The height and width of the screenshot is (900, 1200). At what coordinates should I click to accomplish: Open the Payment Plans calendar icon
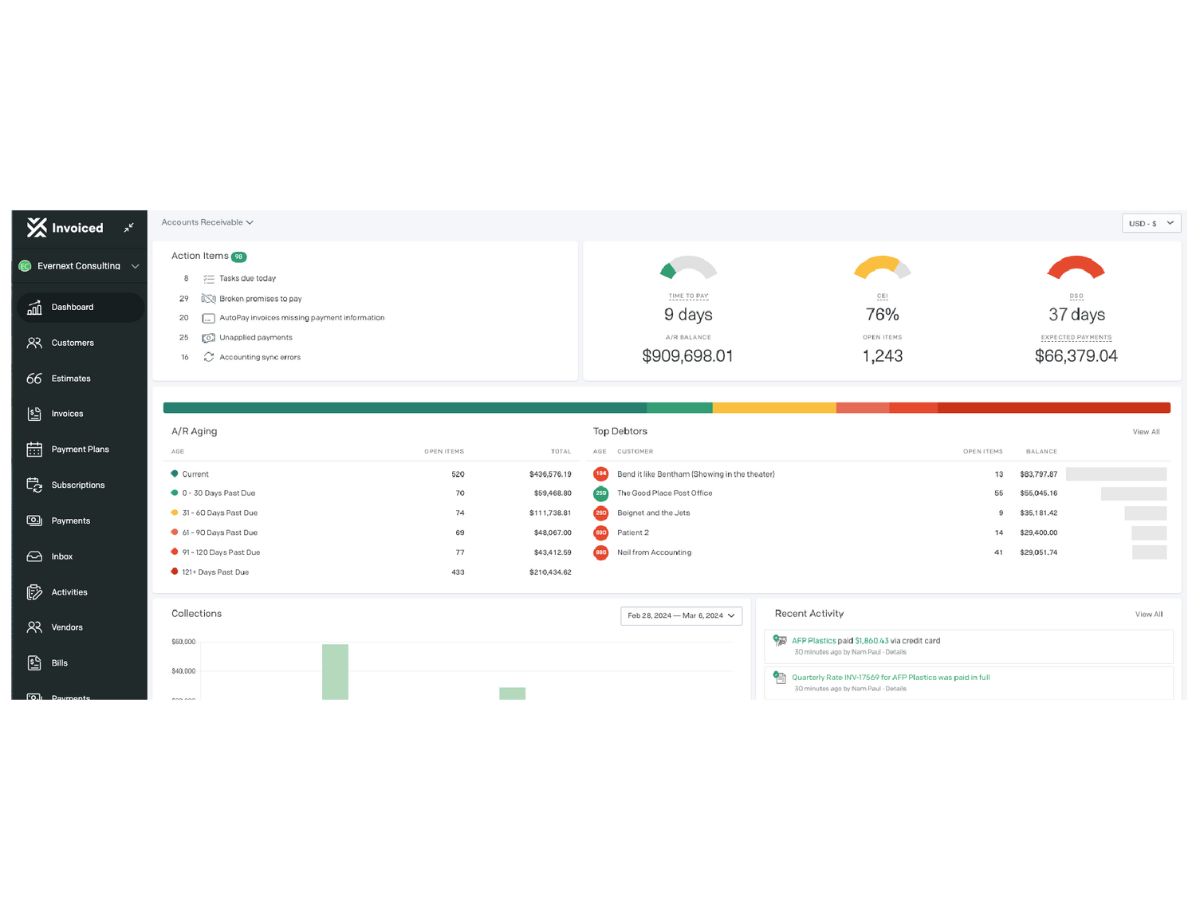click(34, 449)
